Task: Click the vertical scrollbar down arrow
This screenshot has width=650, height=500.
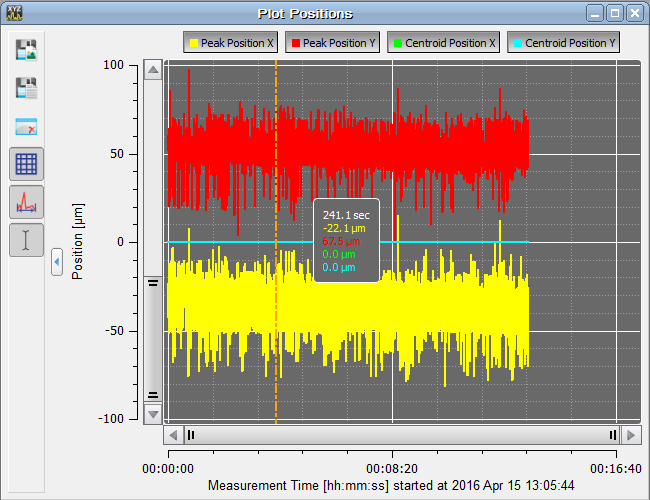Action: 153,414
